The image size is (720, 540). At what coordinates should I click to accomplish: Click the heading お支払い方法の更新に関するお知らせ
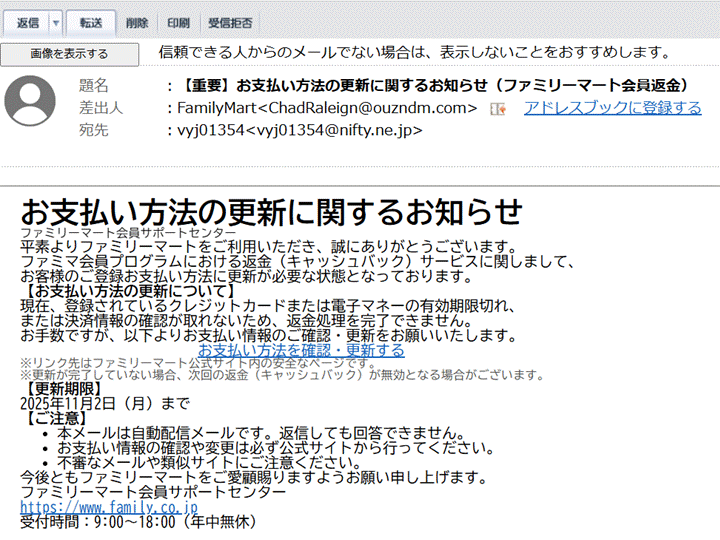(271, 211)
